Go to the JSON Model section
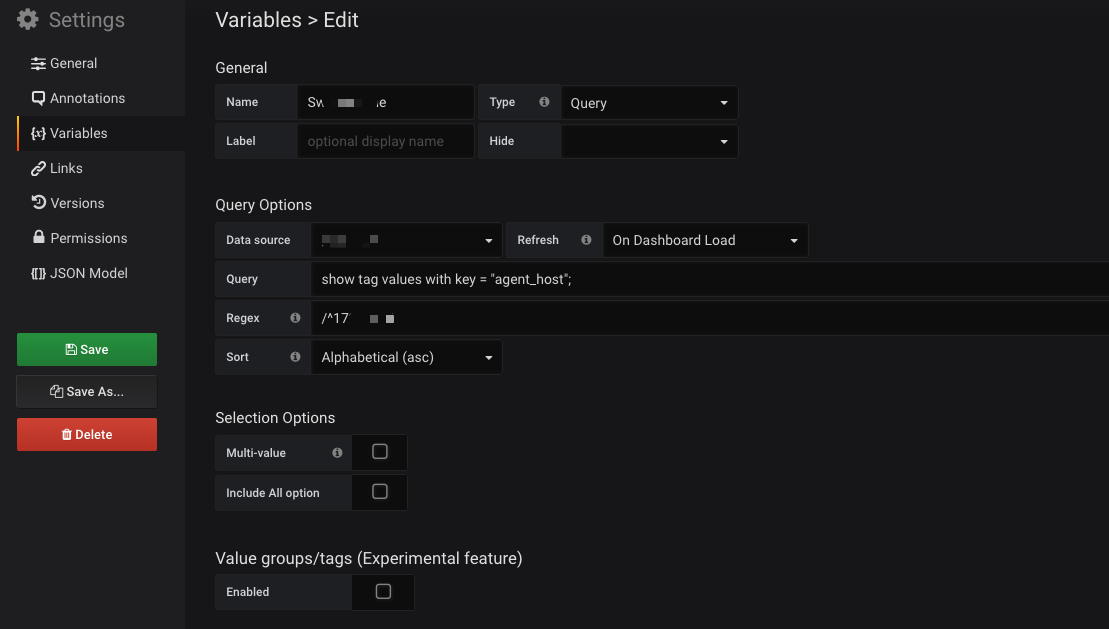The height and width of the screenshot is (629, 1109). 88,273
